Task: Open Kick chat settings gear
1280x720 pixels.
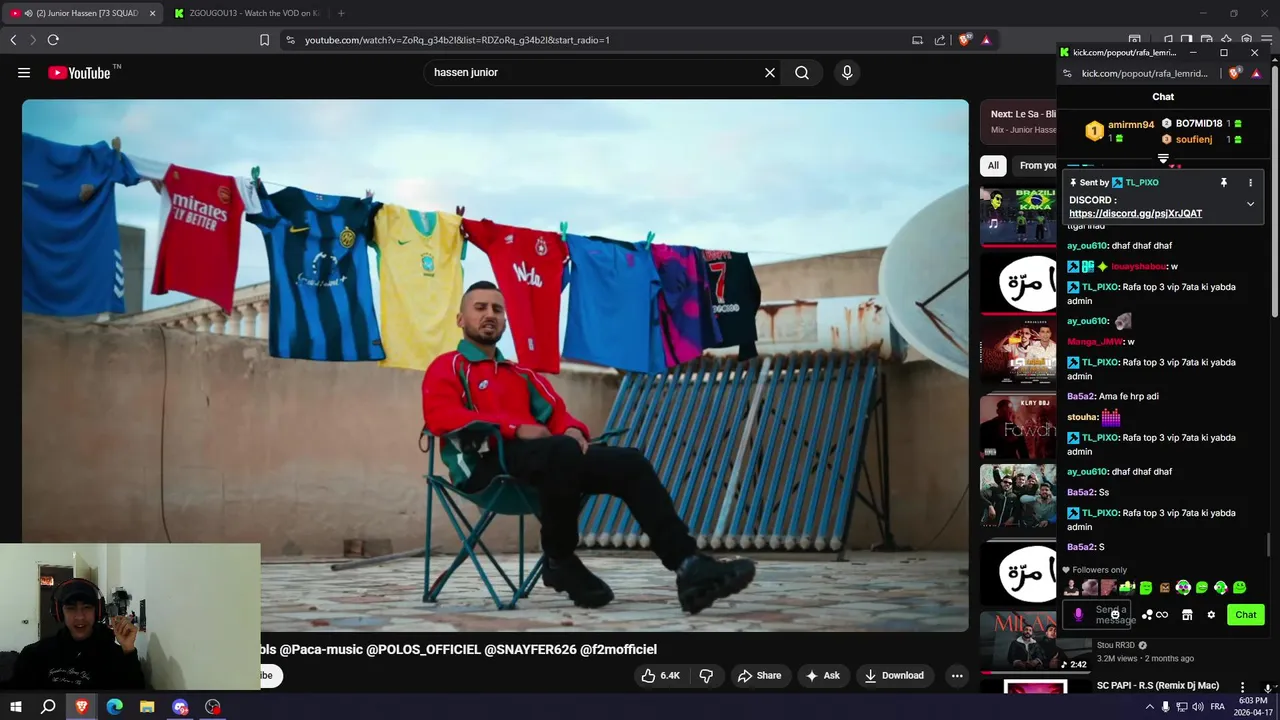Action: (1211, 615)
